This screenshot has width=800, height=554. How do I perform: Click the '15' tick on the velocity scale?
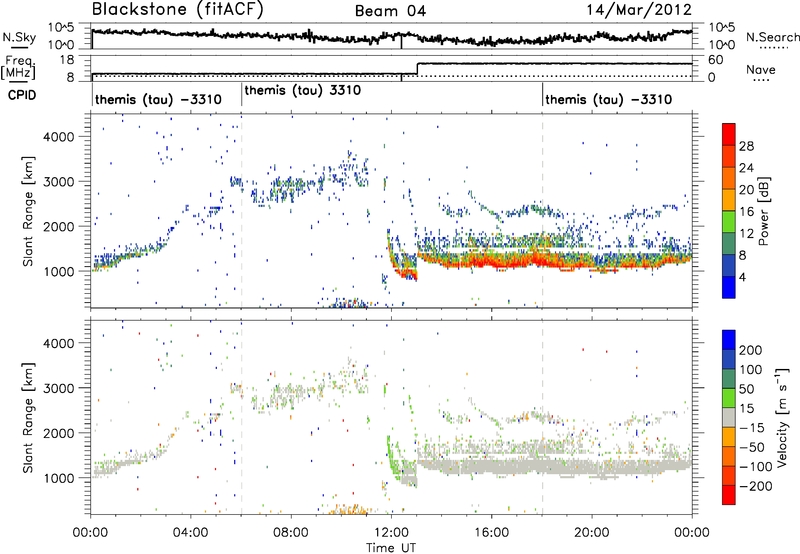(x=746, y=408)
